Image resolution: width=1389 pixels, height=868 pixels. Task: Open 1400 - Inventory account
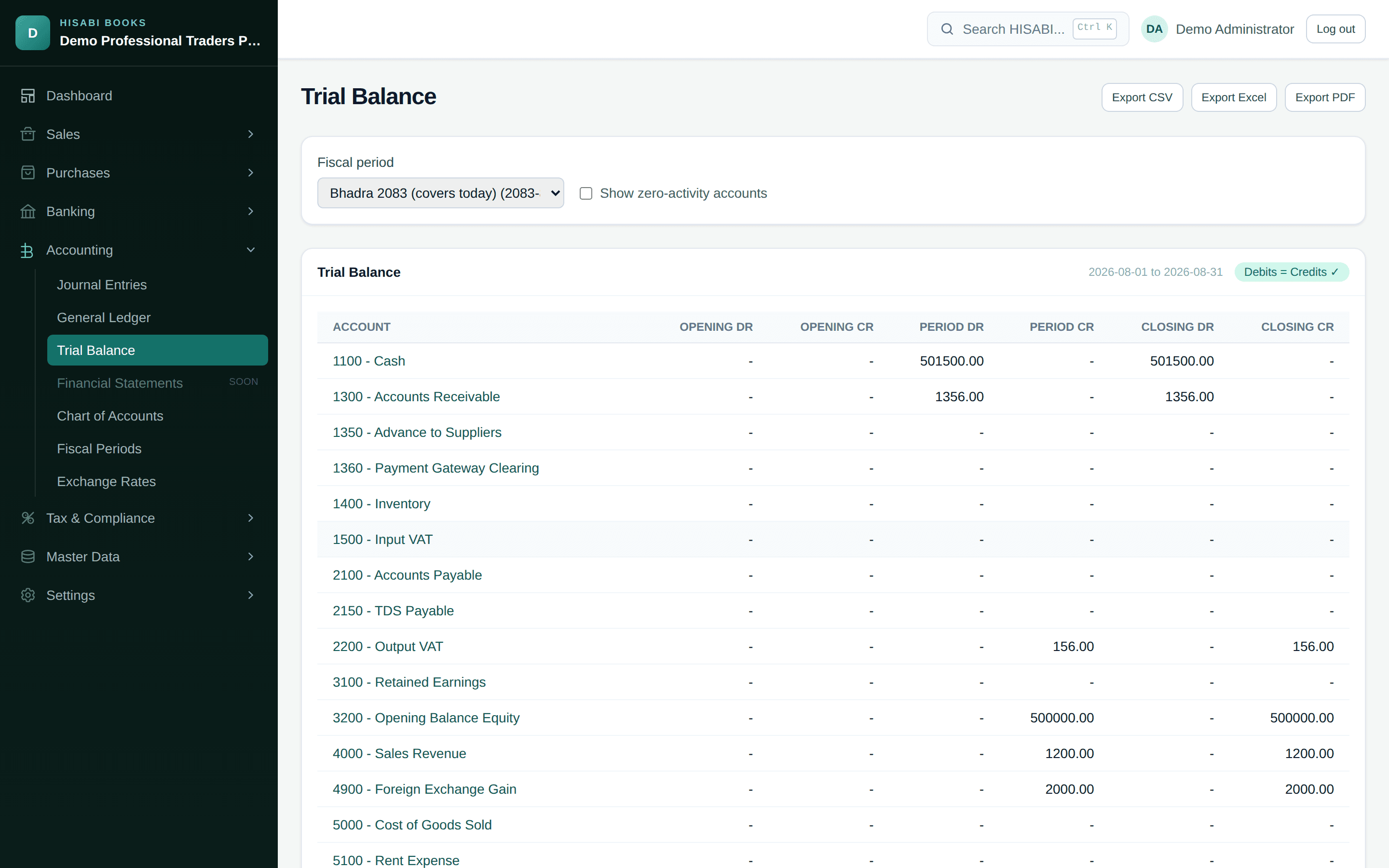(x=381, y=503)
